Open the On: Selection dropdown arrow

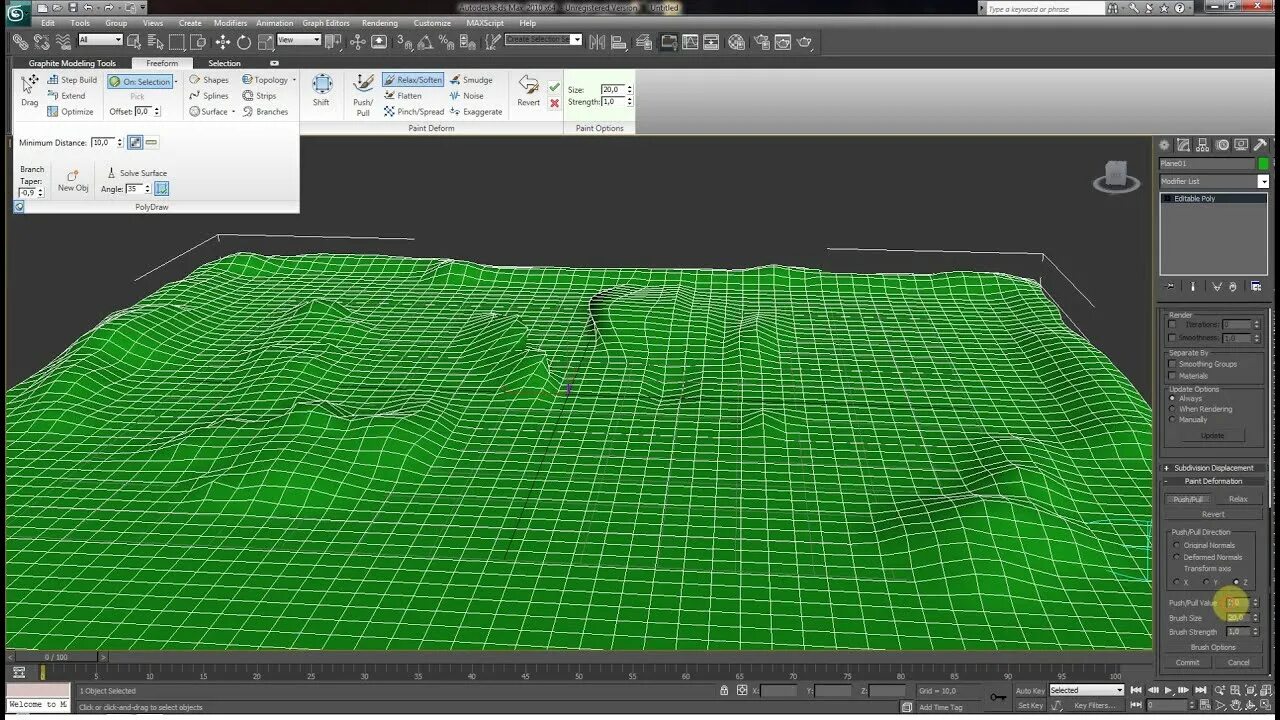pyautogui.click(x=176, y=82)
